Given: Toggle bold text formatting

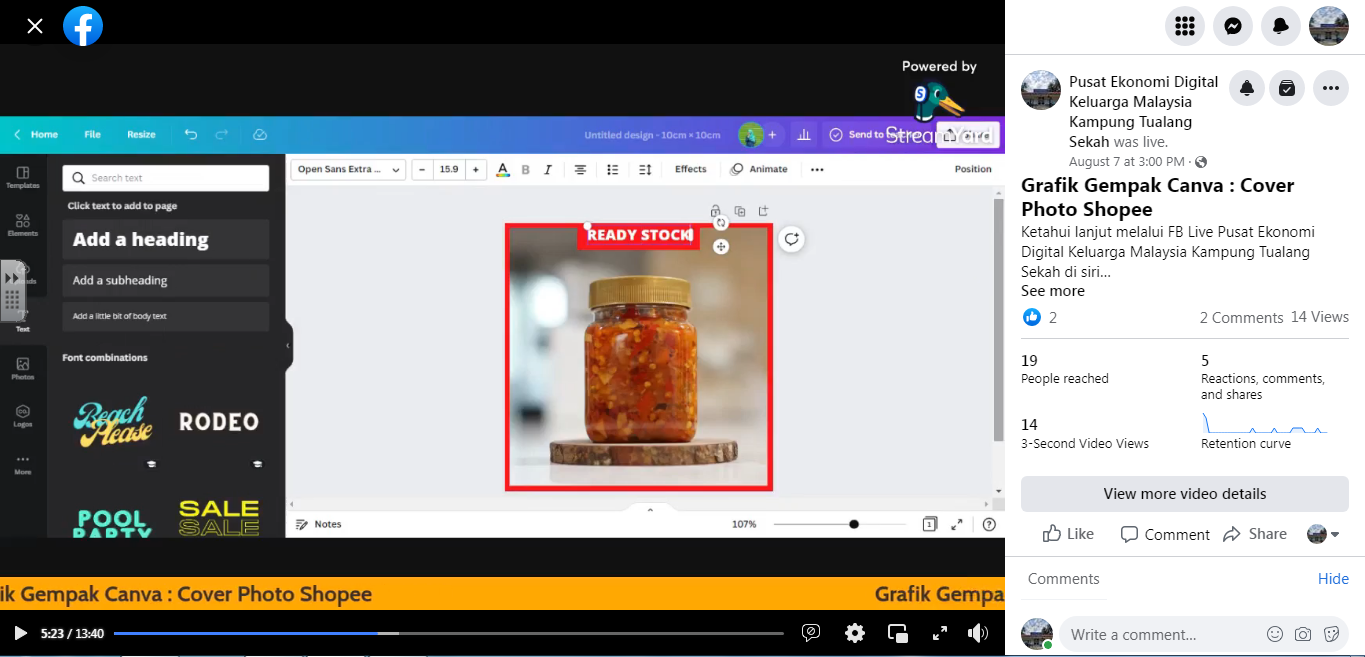Looking at the screenshot, I should [526, 169].
